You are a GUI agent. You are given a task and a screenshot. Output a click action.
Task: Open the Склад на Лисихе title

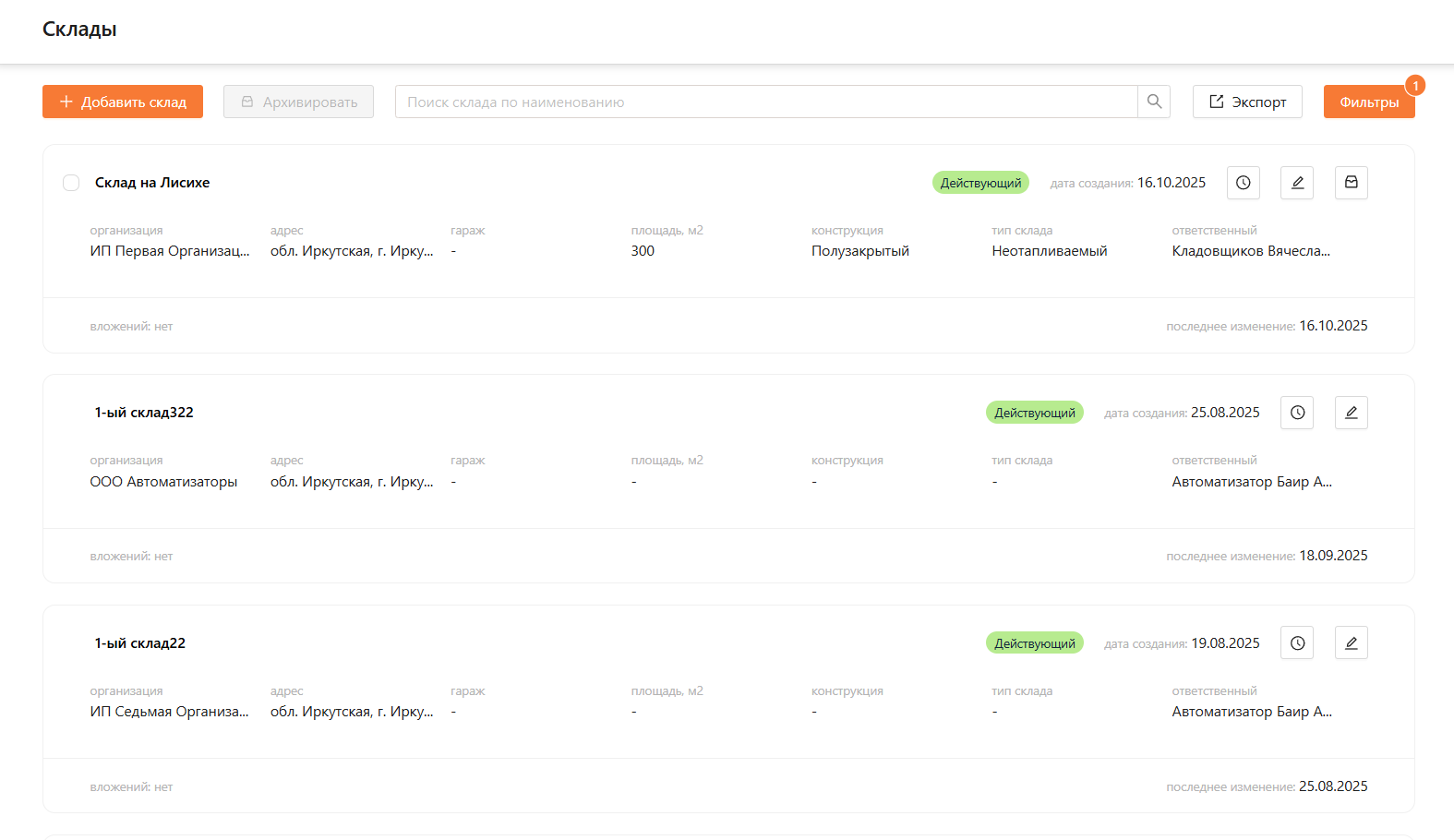point(152,183)
